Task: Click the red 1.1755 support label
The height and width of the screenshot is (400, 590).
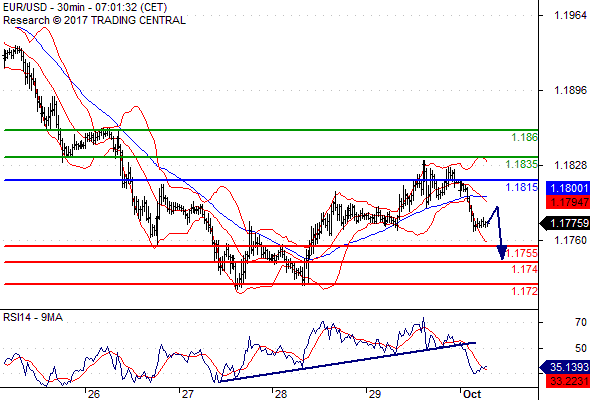Action: point(522,253)
